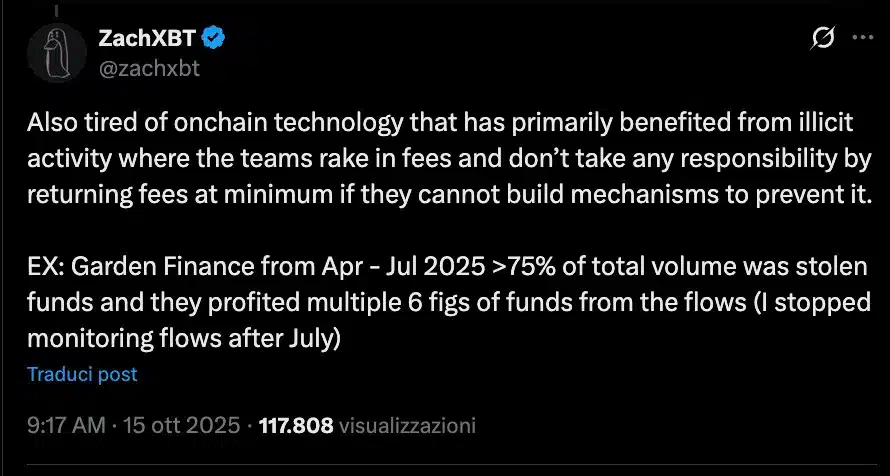Click the "Traduci post" translate link
The height and width of the screenshot is (476, 890).
click(x=82, y=375)
